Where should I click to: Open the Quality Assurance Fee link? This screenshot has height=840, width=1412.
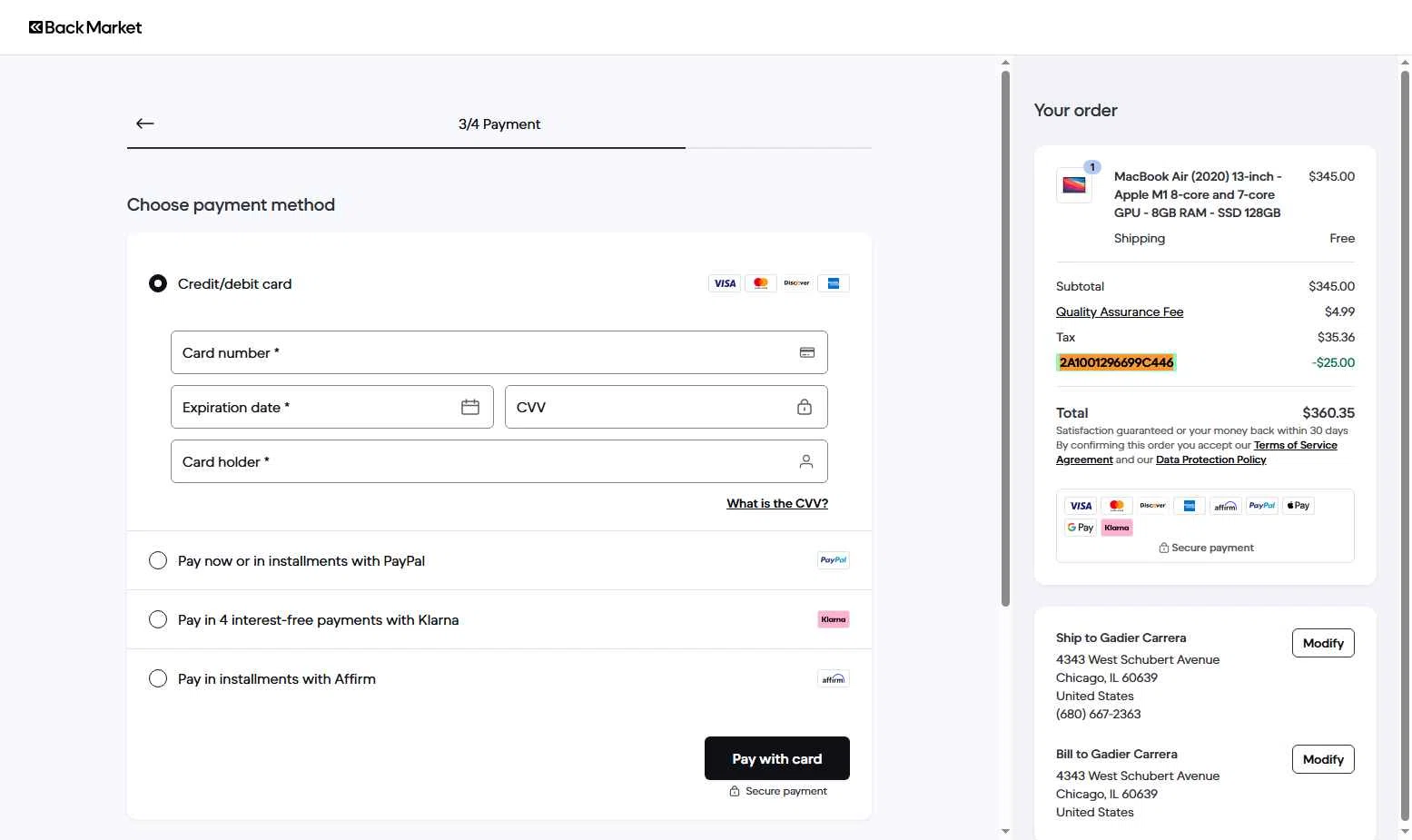(1120, 311)
